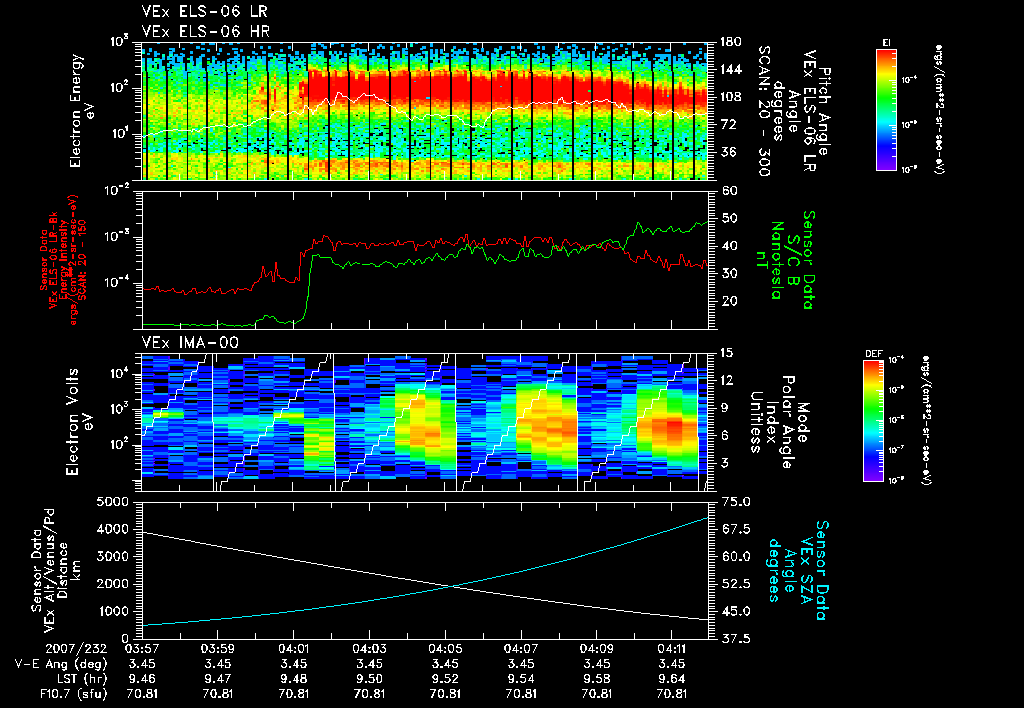Click the green 'S/C B Nanotesla' label

click(x=784, y=260)
